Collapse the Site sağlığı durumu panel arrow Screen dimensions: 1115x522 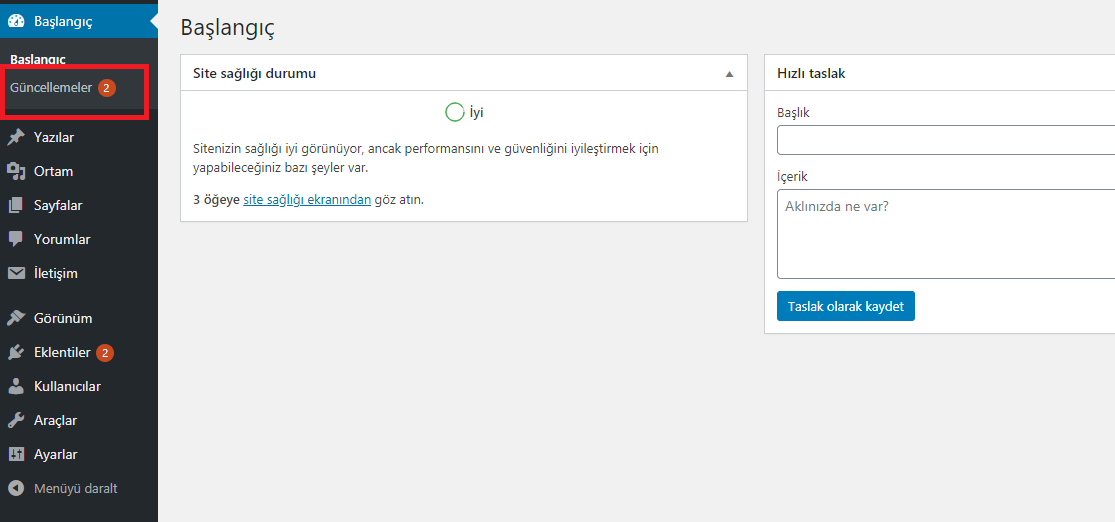coord(729,74)
